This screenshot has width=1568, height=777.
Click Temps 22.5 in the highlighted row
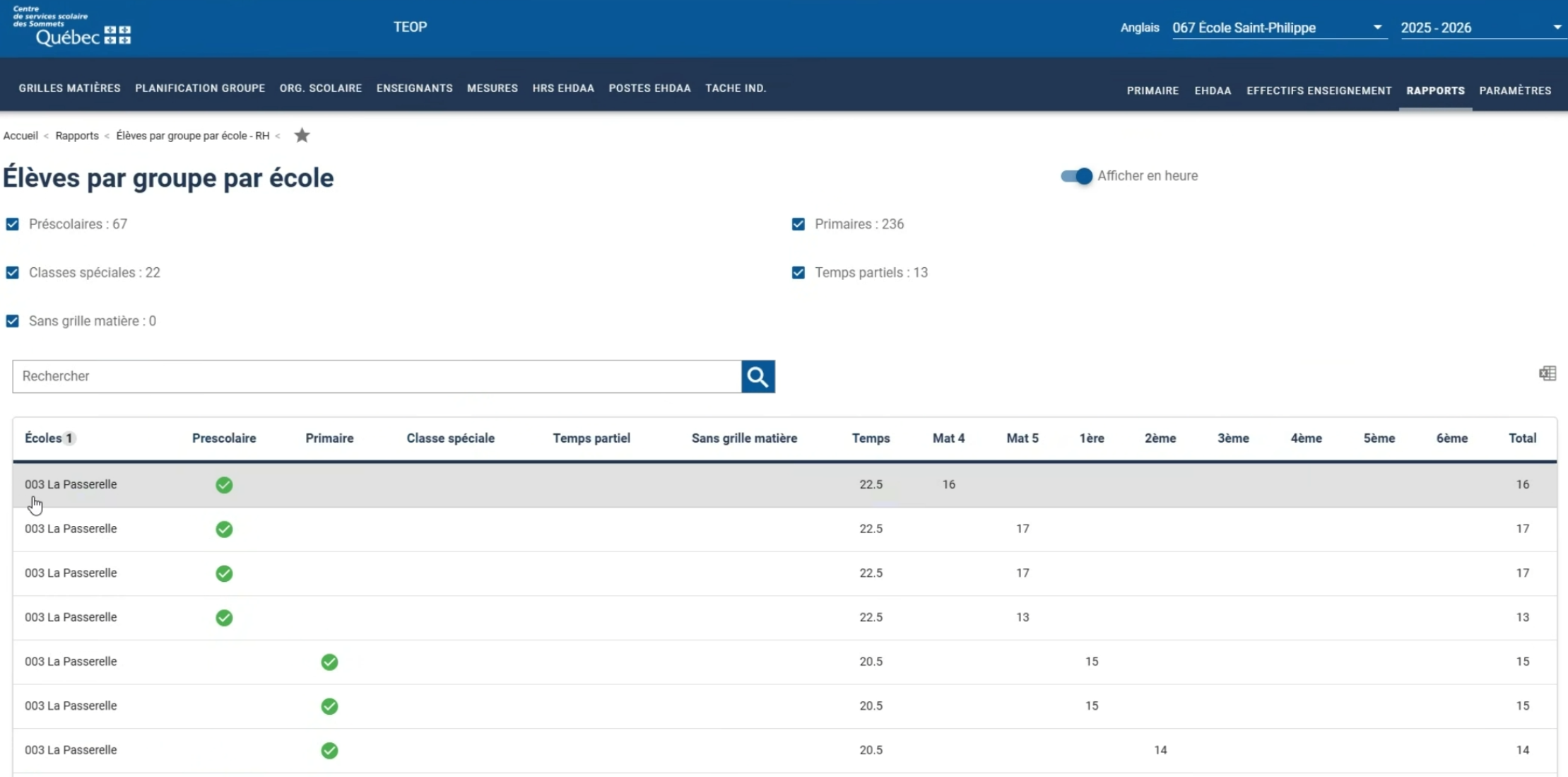[x=871, y=485]
